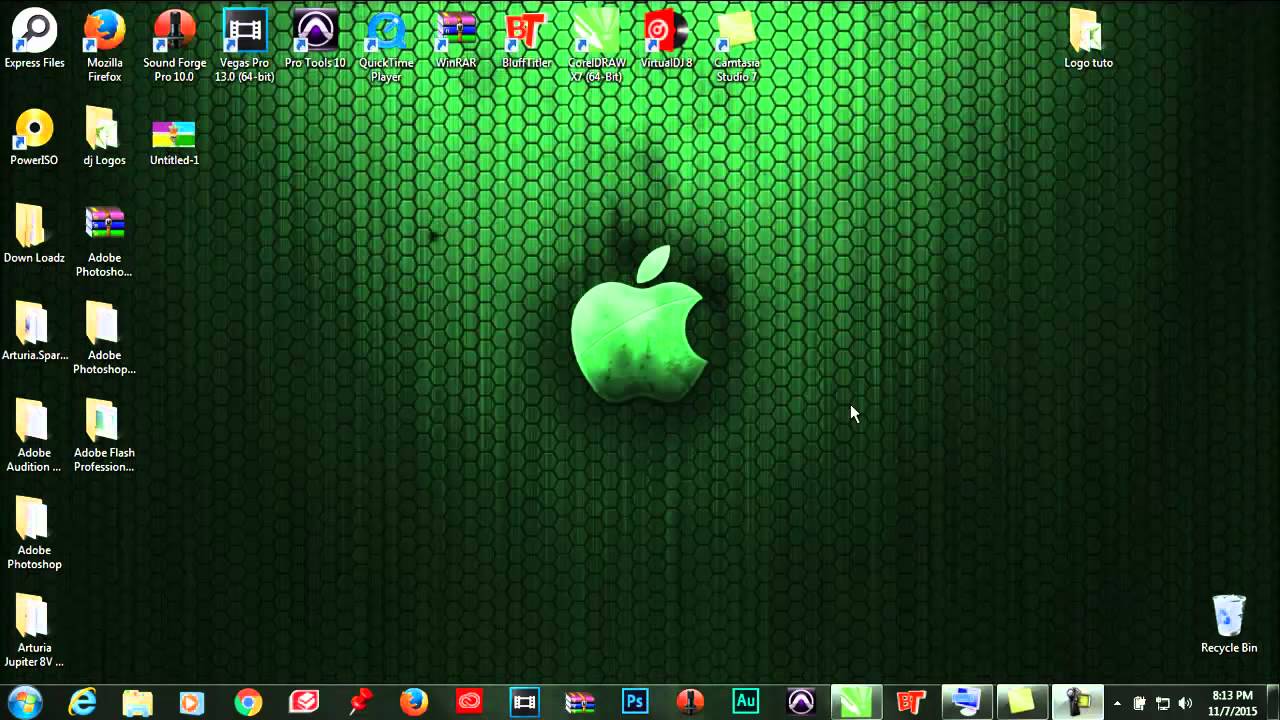This screenshot has width=1280, height=720.
Task: Select QuickTime Player desktop shortcut
Action: click(386, 47)
